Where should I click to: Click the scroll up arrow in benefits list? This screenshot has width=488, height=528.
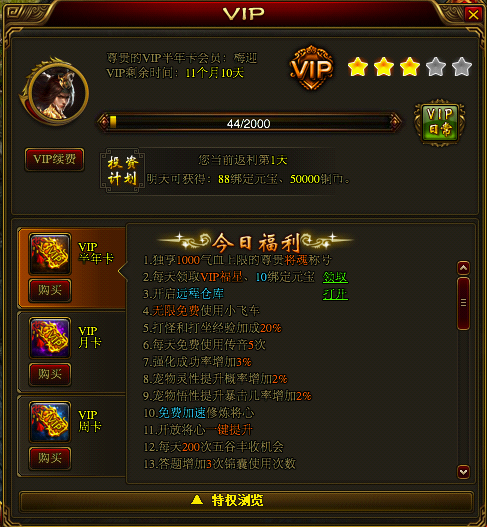pyautogui.click(x=463, y=268)
